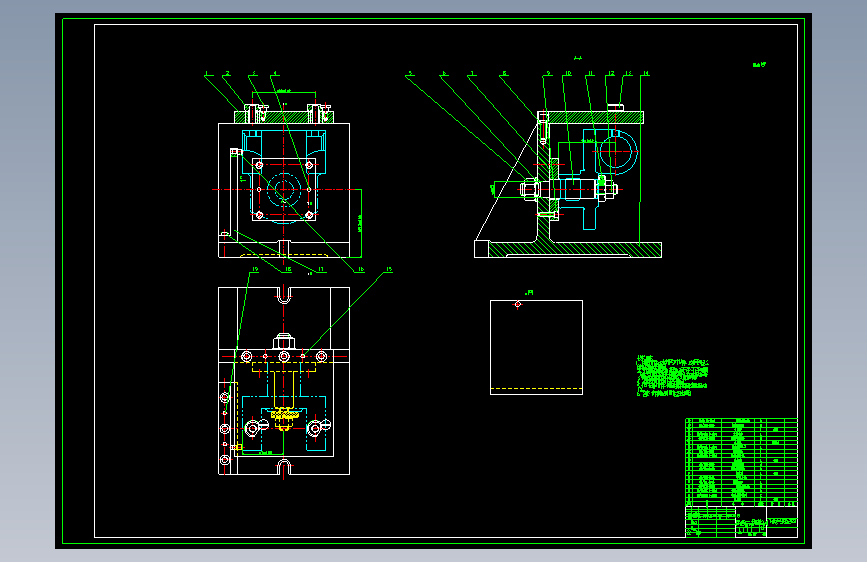Viewport: 867px width, 562px height.
Task: Click the hex nut in the plan view
Action: pos(284,341)
